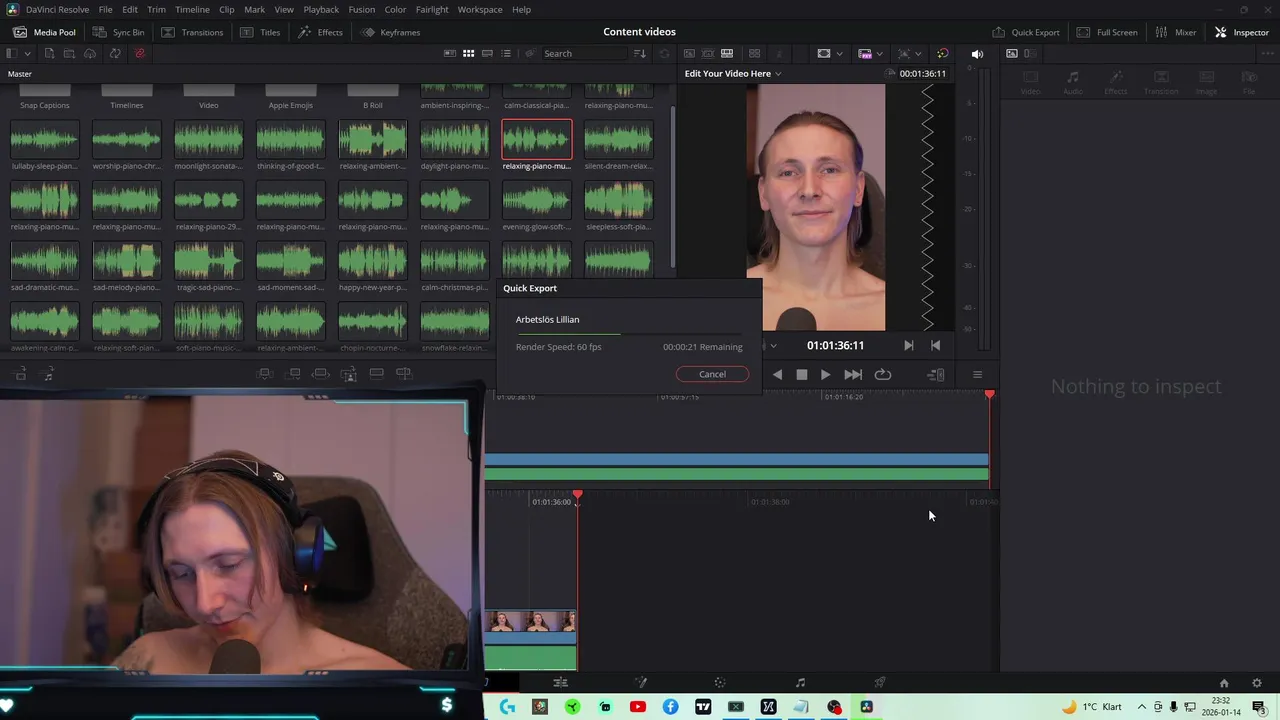Open the Effects panel
Image resolution: width=1280 pixels, height=720 pixels.
click(x=320, y=32)
